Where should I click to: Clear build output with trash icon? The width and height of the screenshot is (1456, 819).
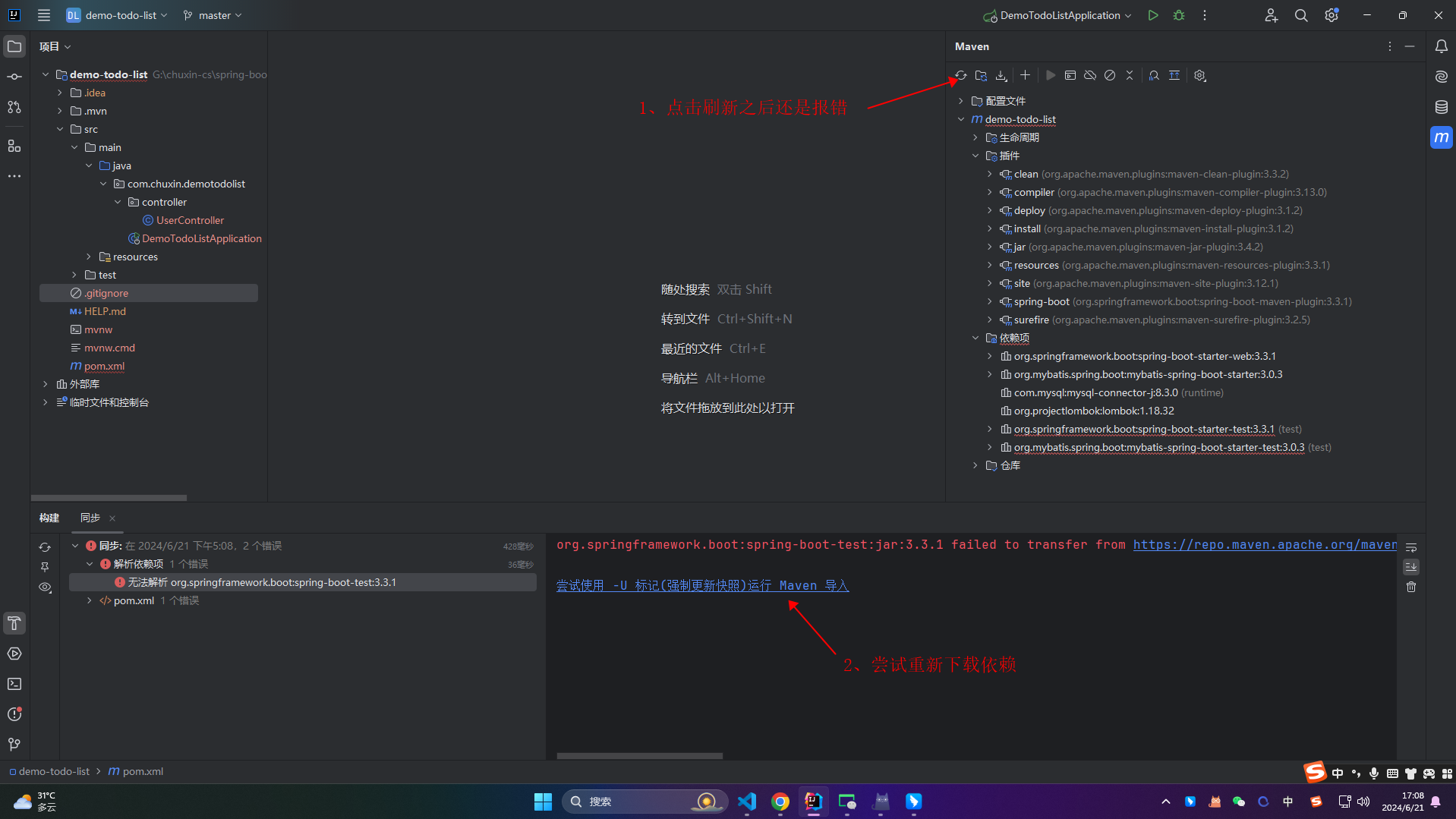(1411, 587)
